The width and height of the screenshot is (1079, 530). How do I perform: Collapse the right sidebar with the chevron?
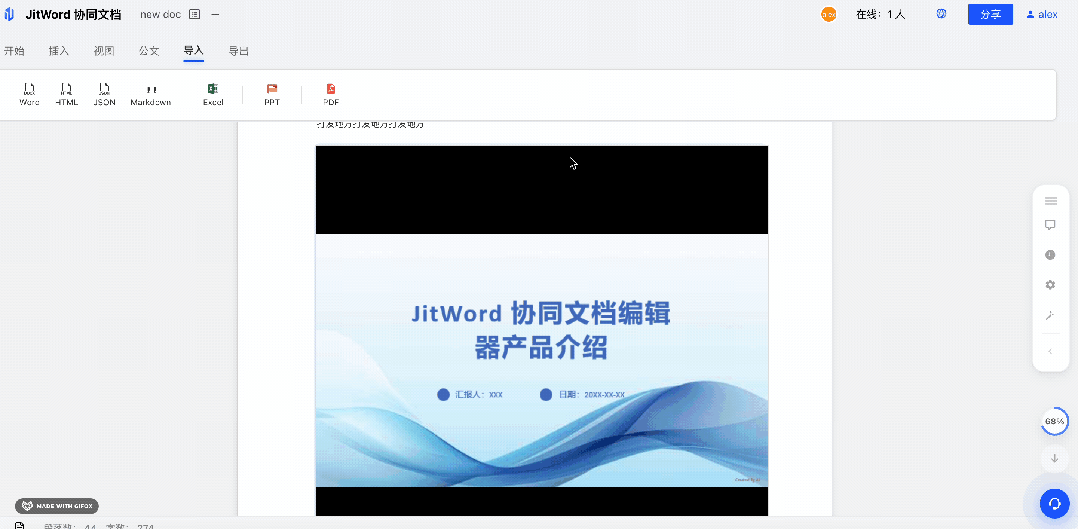point(1050,351)
